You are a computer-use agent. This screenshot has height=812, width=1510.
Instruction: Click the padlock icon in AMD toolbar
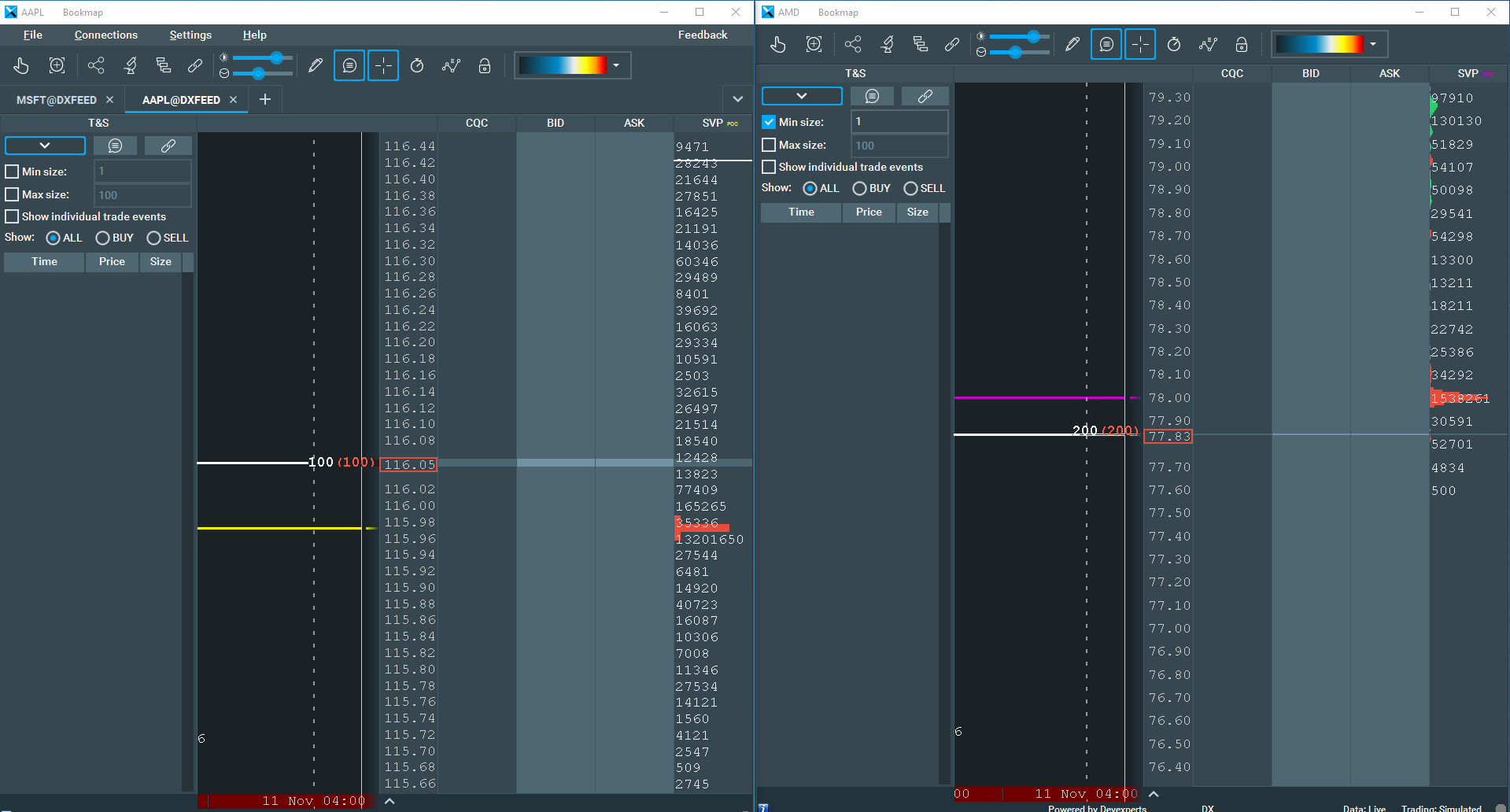coord(1242,45)
